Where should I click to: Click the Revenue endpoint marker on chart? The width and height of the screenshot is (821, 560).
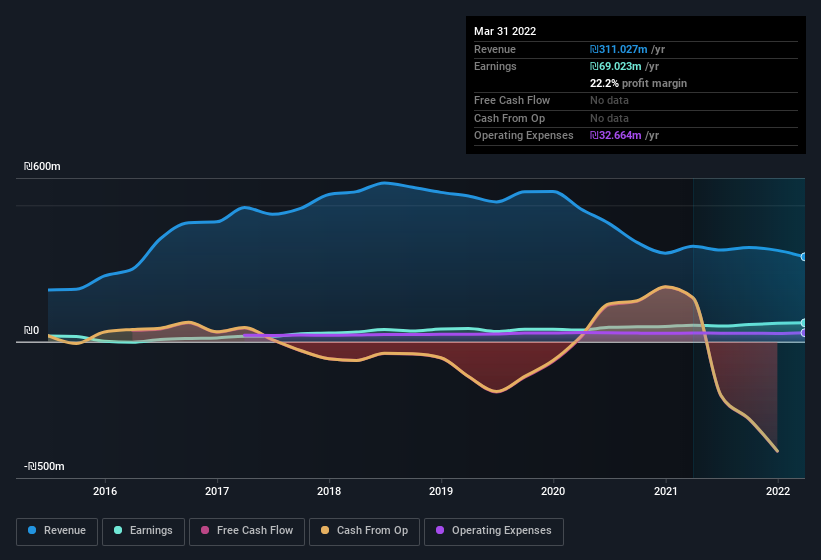click(x=804, y=256)
